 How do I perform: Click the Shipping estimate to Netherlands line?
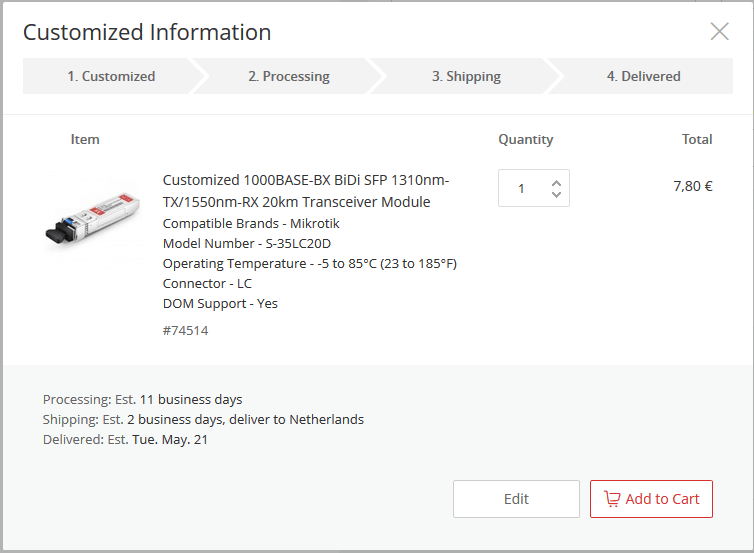(203, 419)
